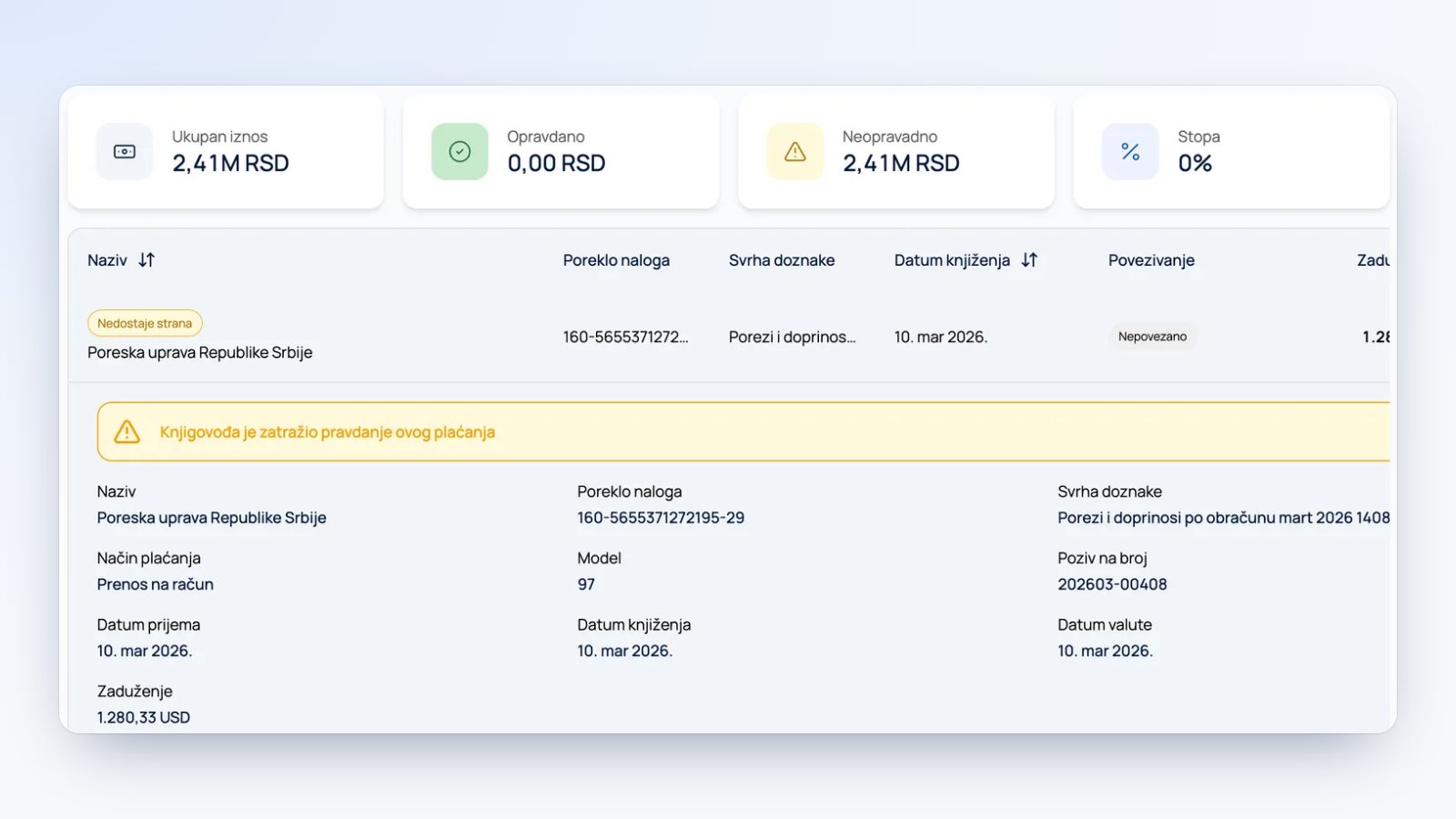Image resolution: width=1456 pixels, height=819 pixels.
Task: Click the Nedostaje strana badge
Action: coord(145,323)
